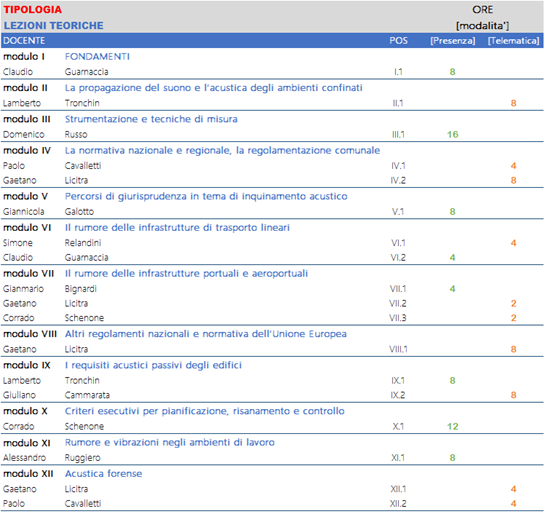Image resolution: width=545 pixels, height=514 pixels.
Task: Open Altri regolamenti nazionali module title
Action: (x=206, y=334)
